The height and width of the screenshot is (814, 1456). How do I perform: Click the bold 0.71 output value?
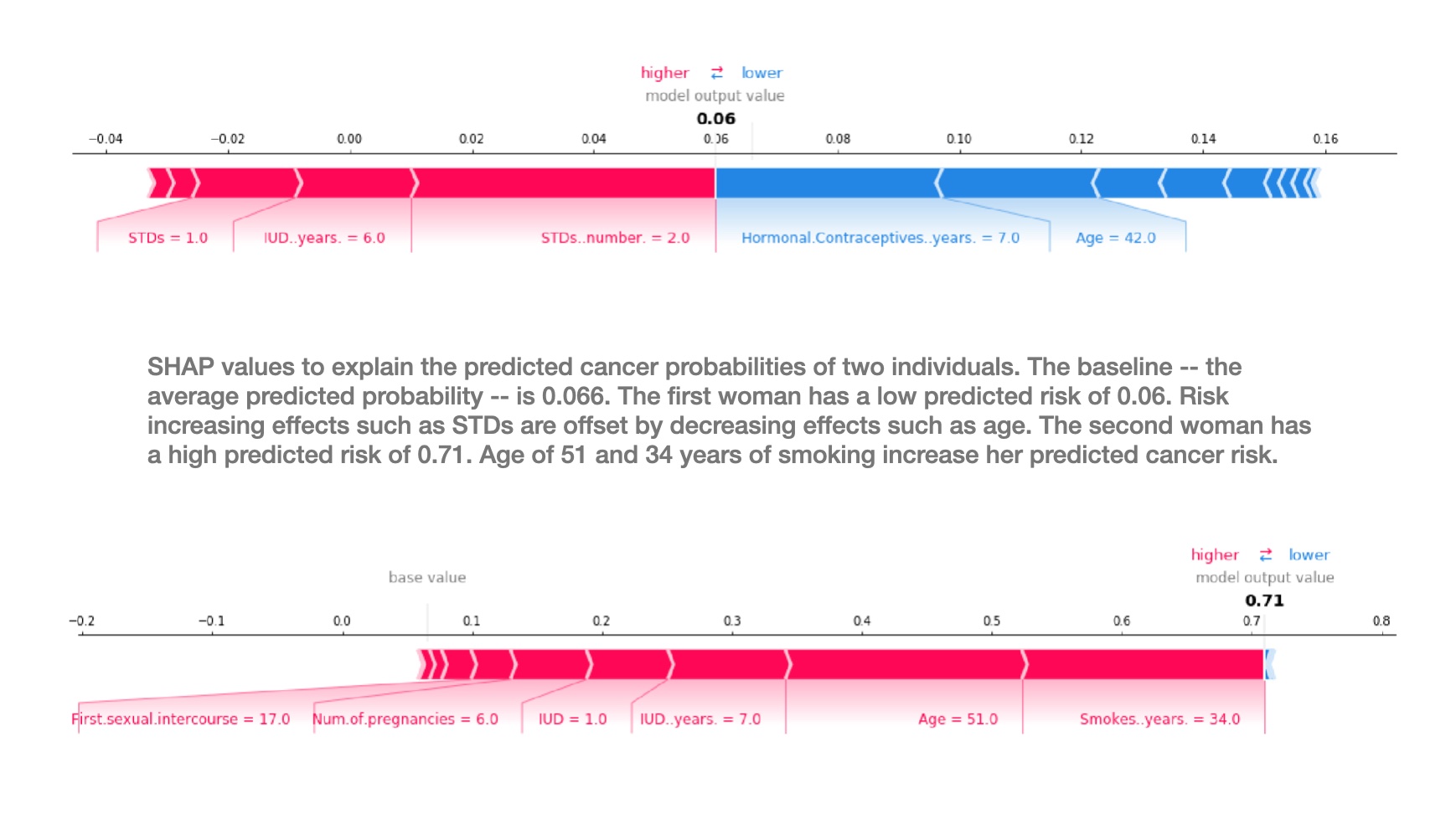[x=1263, y=600]
